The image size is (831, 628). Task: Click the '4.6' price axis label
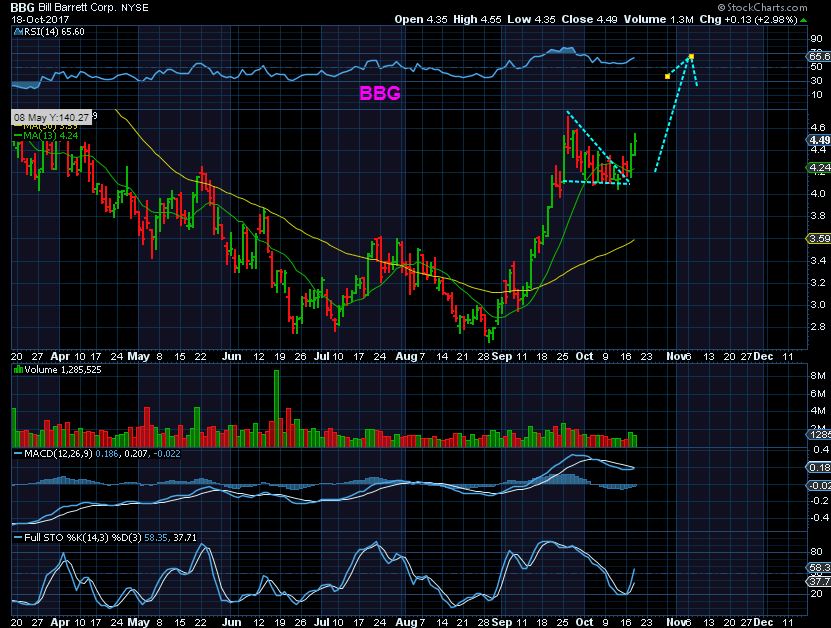(x=818, y=127)
